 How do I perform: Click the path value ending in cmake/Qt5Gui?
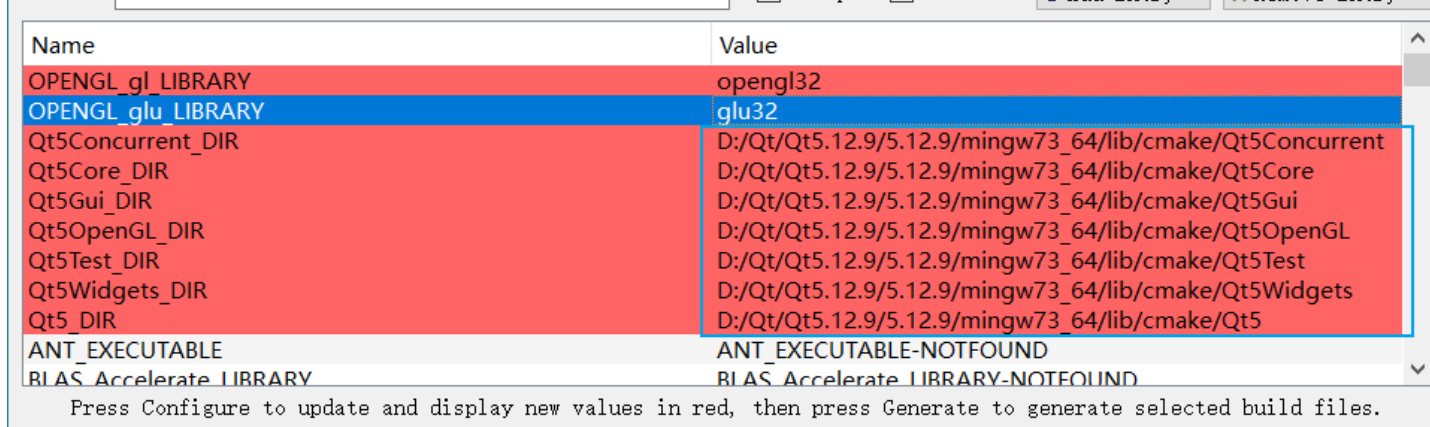coord(1008,201)
